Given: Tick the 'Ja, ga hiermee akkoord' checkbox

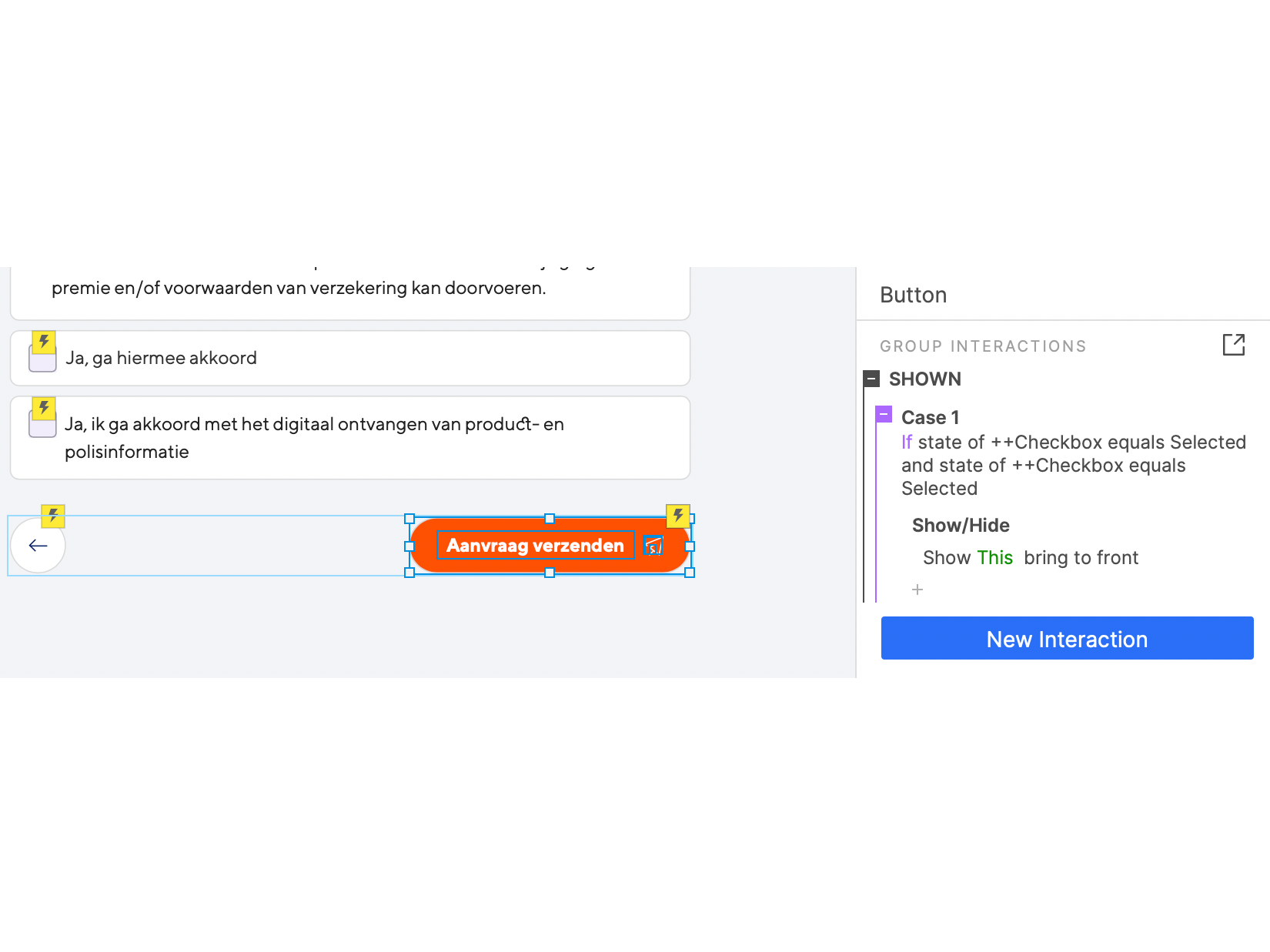Looking at the screenshot, I should tap(42, 361).
